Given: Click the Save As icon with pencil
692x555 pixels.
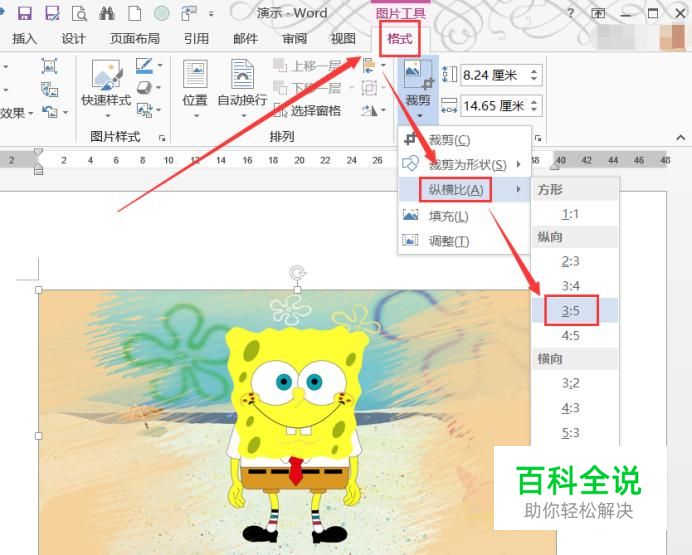Looking at the screenshot, I should pyautogui.click(x=52, y=13).
